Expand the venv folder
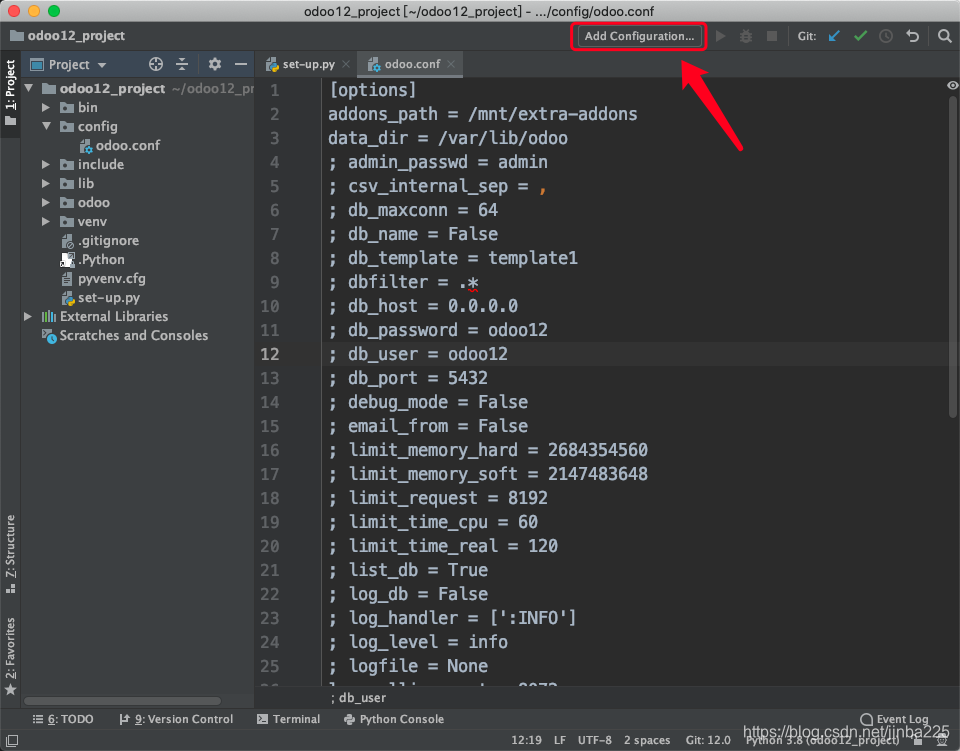 coord(46,221)
